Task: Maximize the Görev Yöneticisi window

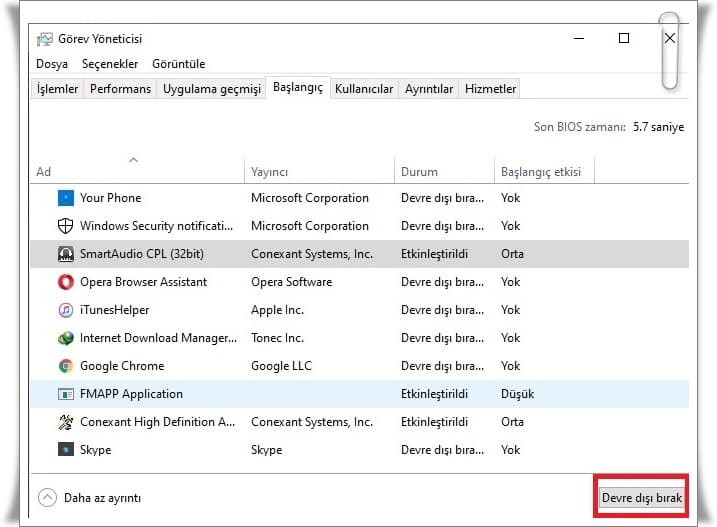Action: (x=624, y=38)
